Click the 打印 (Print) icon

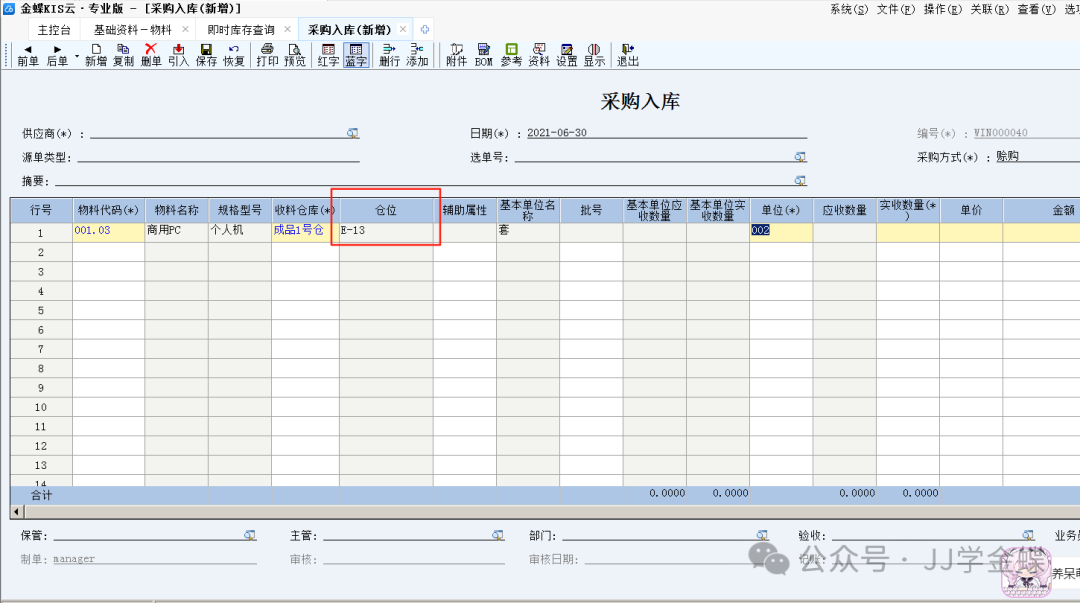tap(267, 54)
